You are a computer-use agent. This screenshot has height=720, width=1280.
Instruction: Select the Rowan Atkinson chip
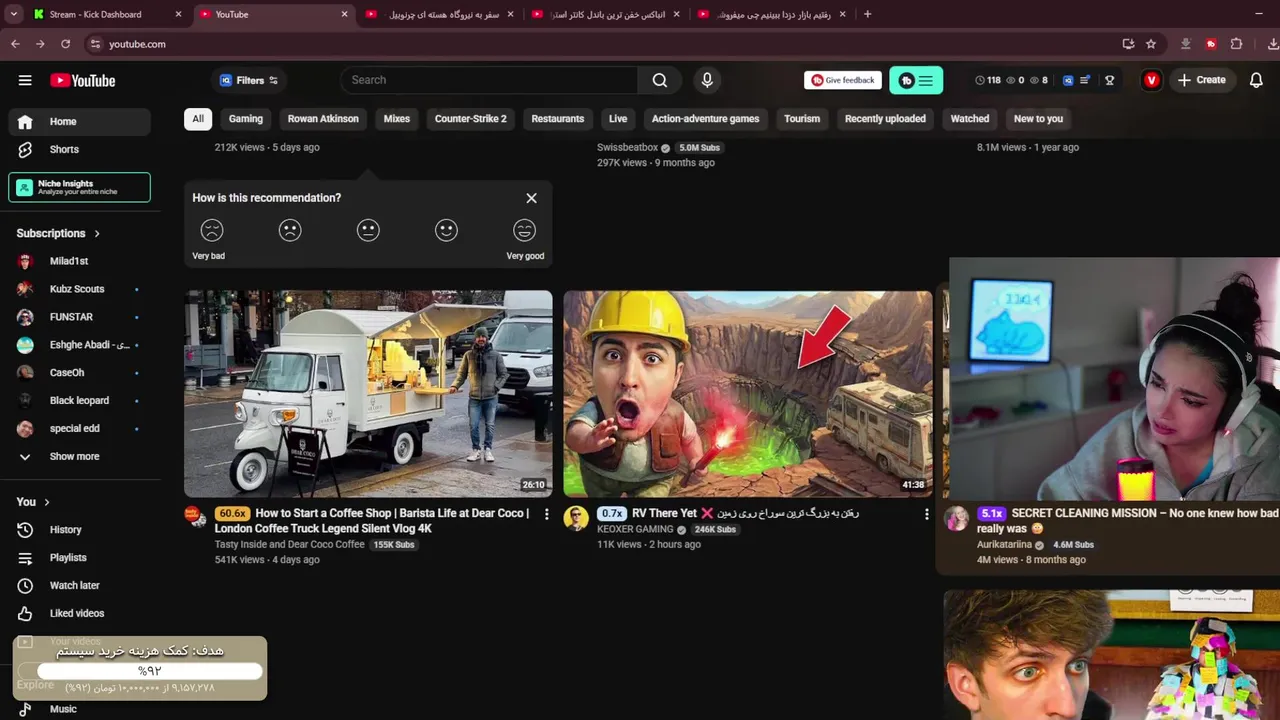pos(323,119)
